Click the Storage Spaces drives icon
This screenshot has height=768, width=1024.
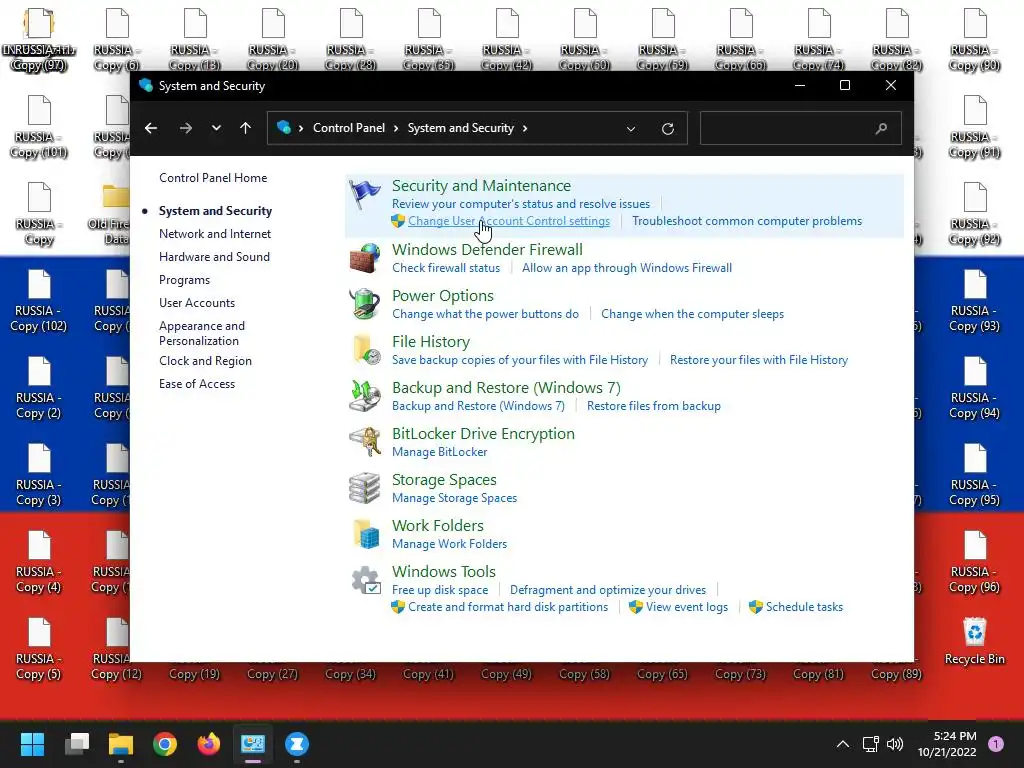coord(364,488)
